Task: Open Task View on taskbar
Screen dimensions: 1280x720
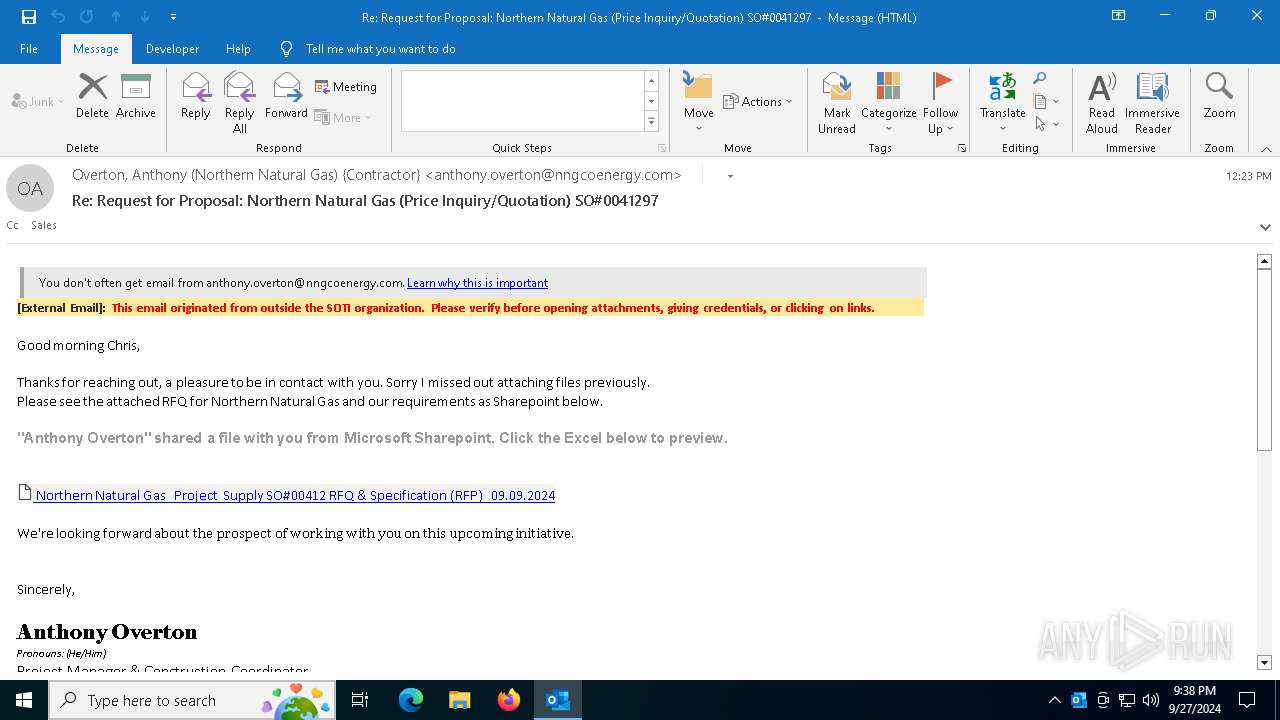Action: [x=360, y=700]
